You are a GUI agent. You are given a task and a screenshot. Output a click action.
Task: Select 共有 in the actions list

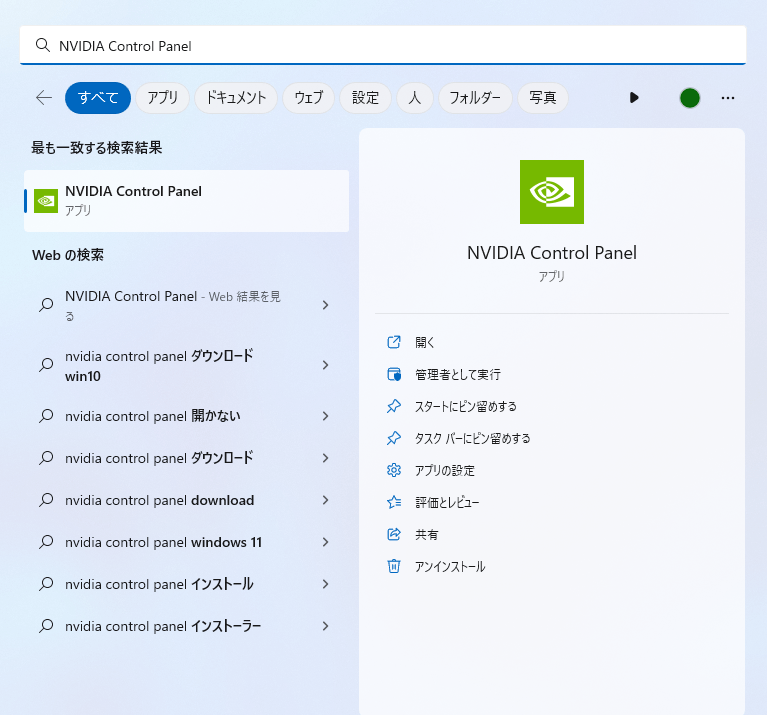tap(427, 535)
